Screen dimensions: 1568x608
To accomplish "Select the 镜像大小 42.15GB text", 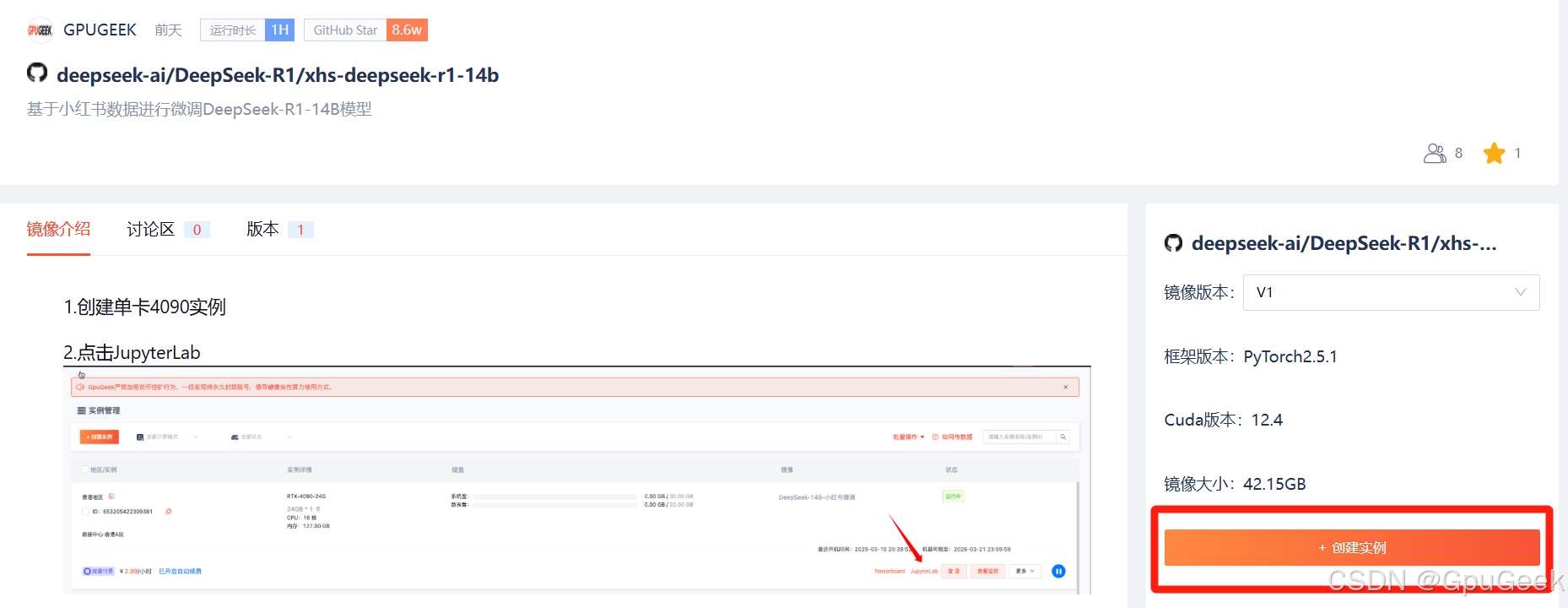I will pyautogui.click(x=1235, y=484).
